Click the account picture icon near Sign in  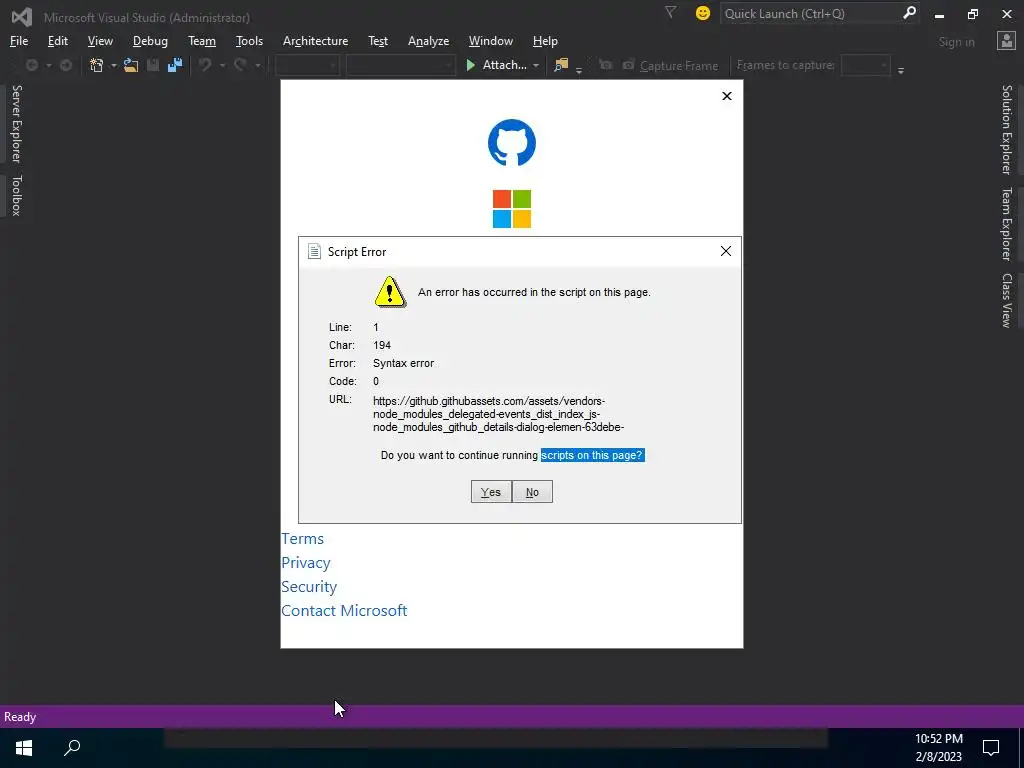pyautogui.click(x=1006, y=41)
